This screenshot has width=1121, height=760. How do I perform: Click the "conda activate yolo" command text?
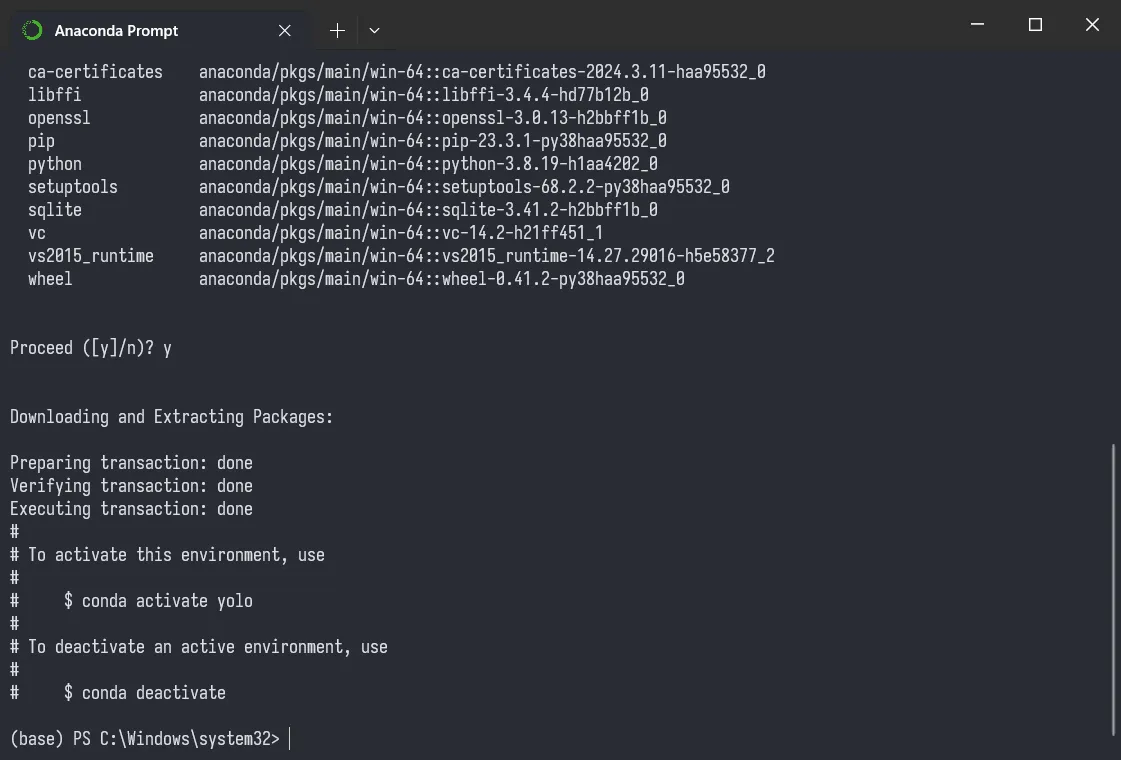pos(167,601)
